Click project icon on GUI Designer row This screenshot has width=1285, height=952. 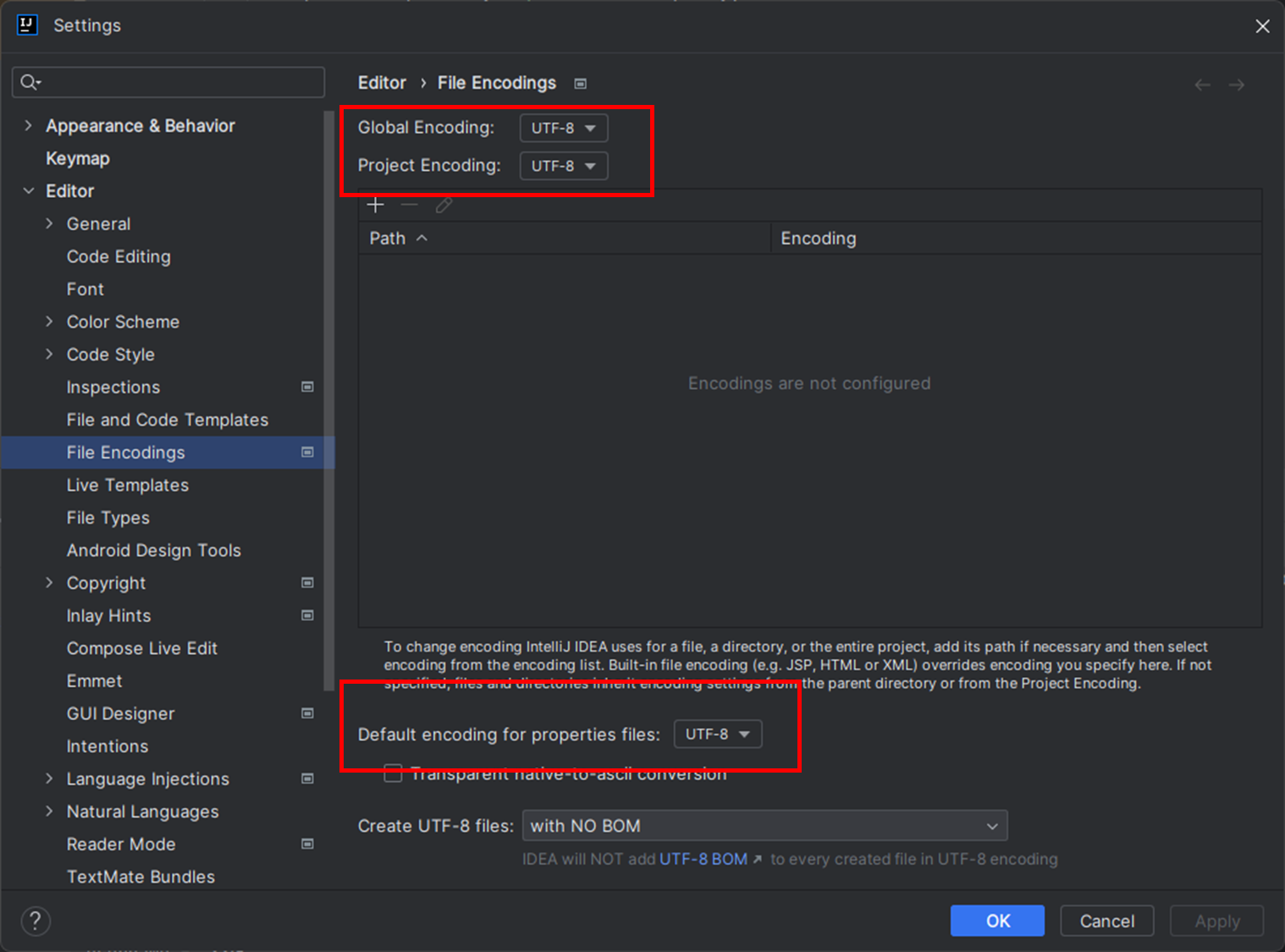tap(307, 713)
